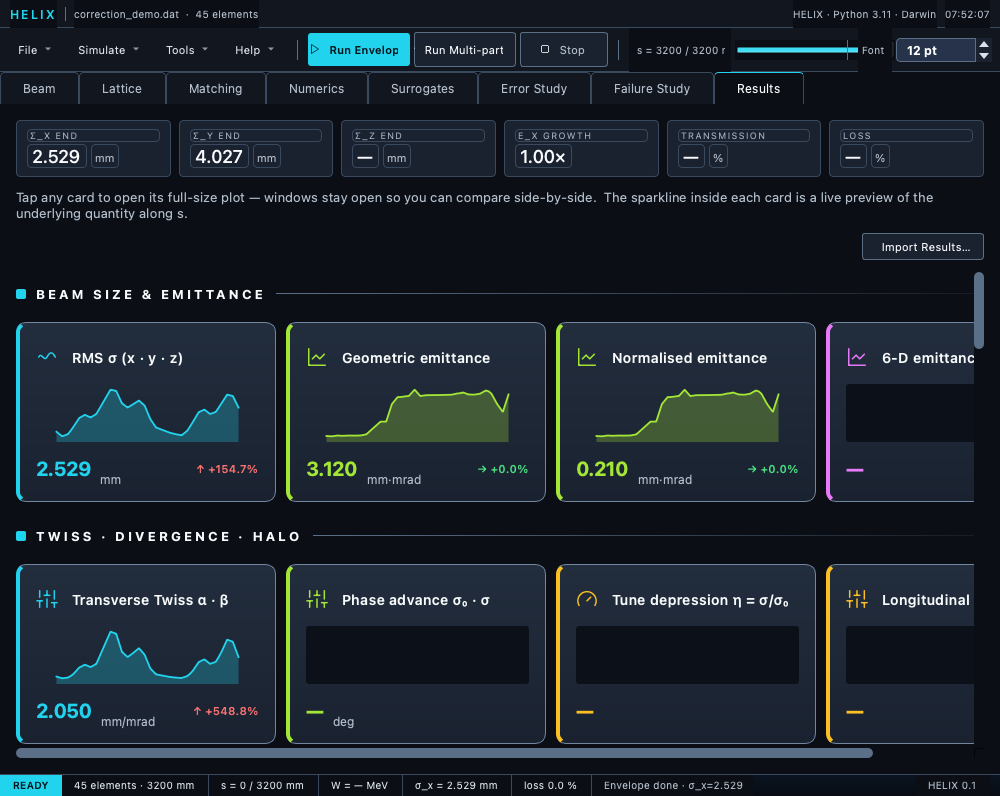The height and width of the screenshot is (796, 1000).
Task: Click the chart icon on Geometric emittance card
Action: [x=317, y=357]
